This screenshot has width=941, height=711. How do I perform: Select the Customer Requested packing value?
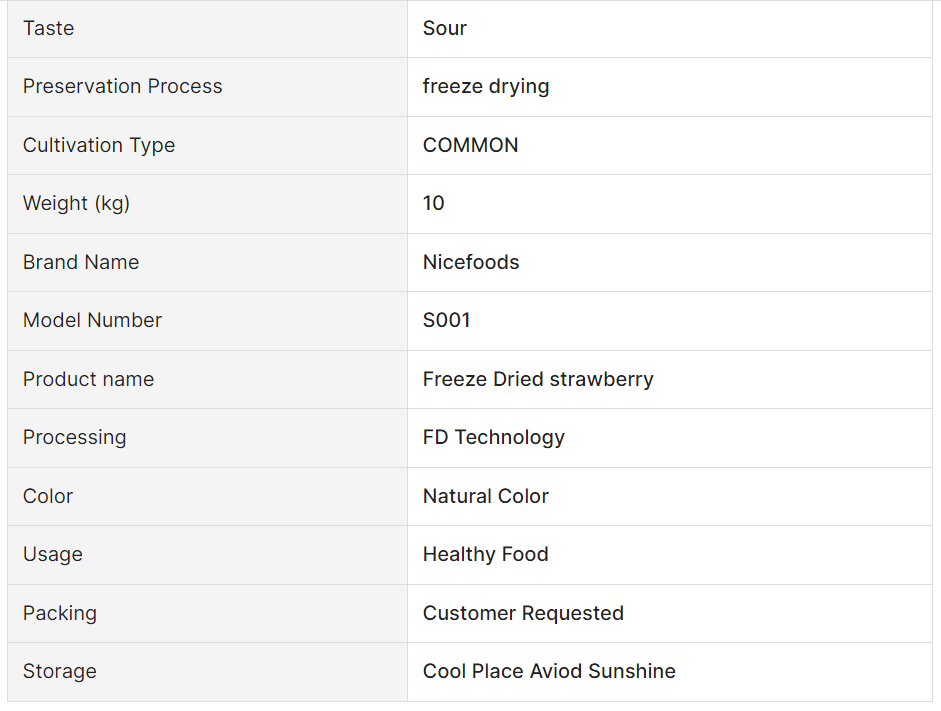coord(523,613)
